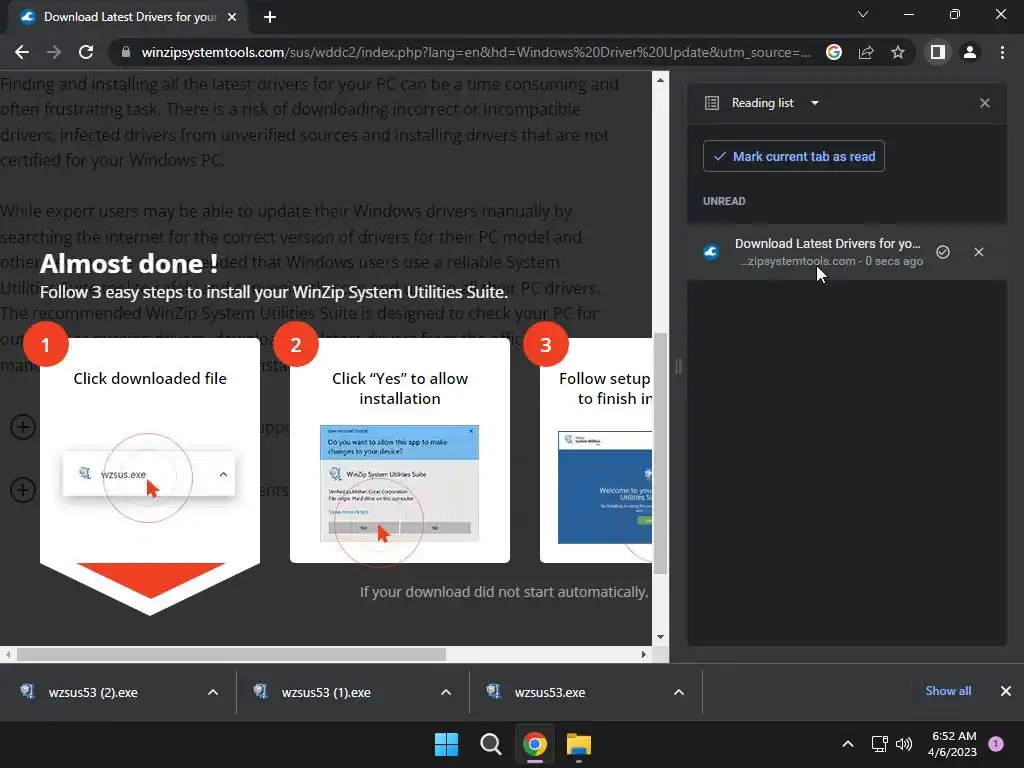Click the page's horizontal scrollbar thumb
This screenshot has width=1024, height=768.
click(231, 654)
